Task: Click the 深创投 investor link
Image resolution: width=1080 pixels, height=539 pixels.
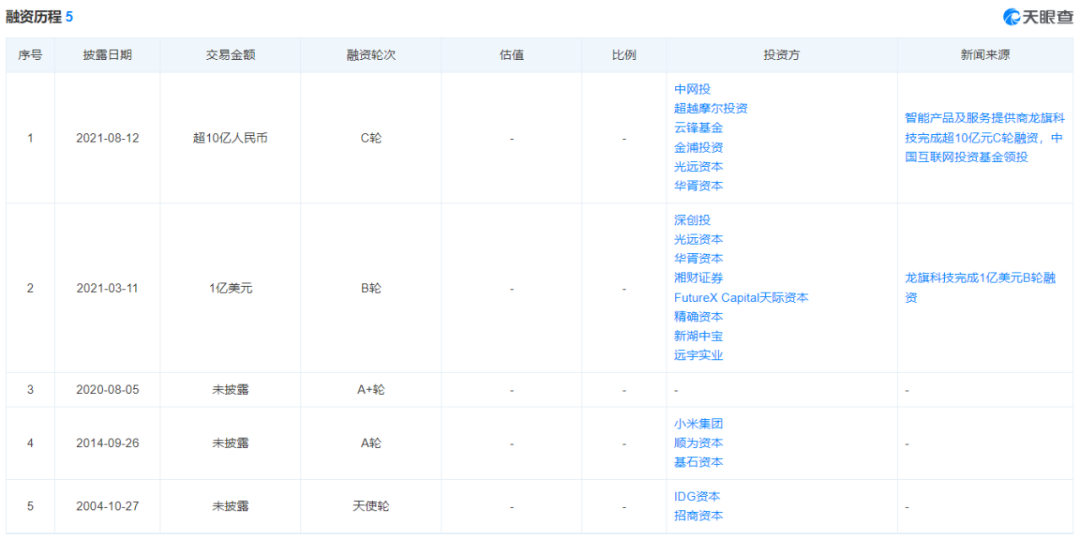Action: pos(692,220)
